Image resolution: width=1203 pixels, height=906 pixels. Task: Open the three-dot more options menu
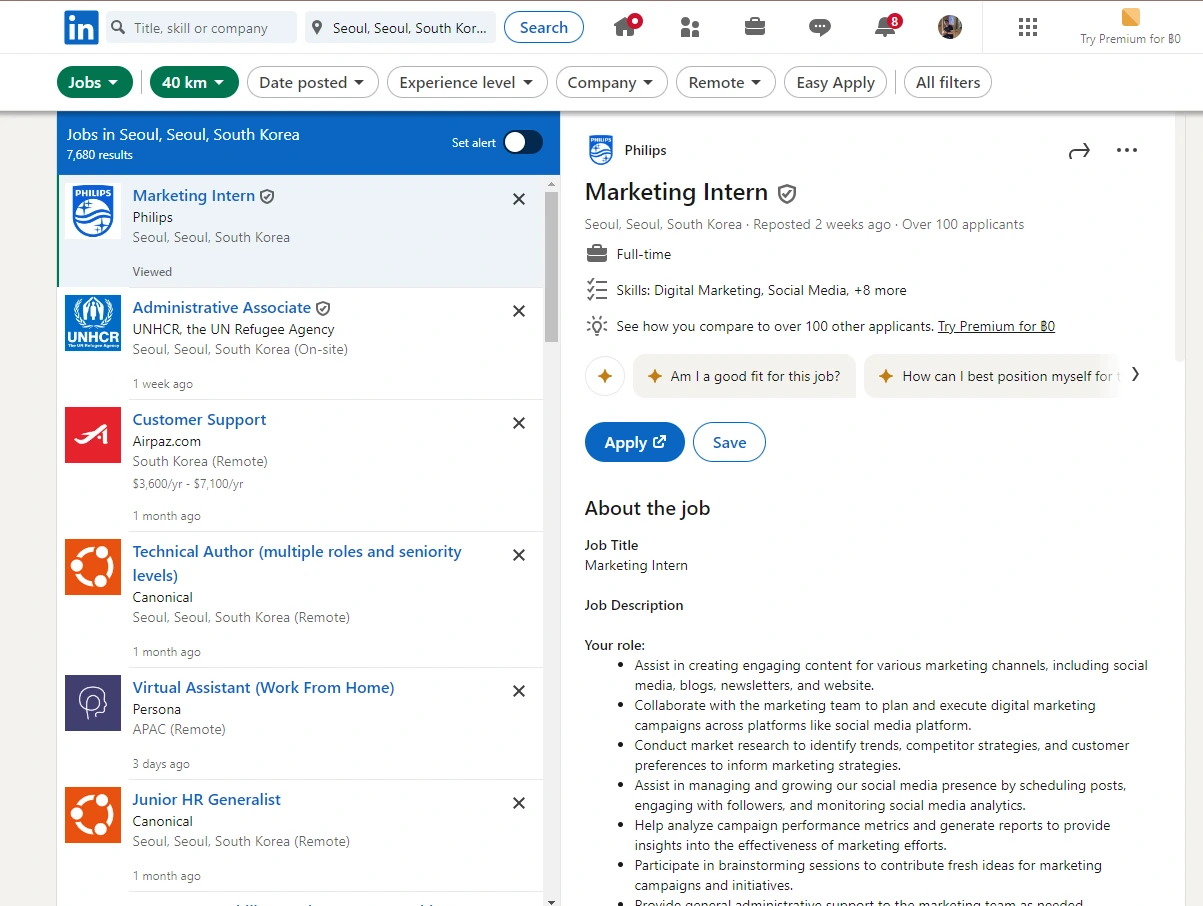[x=1127, y=151]
